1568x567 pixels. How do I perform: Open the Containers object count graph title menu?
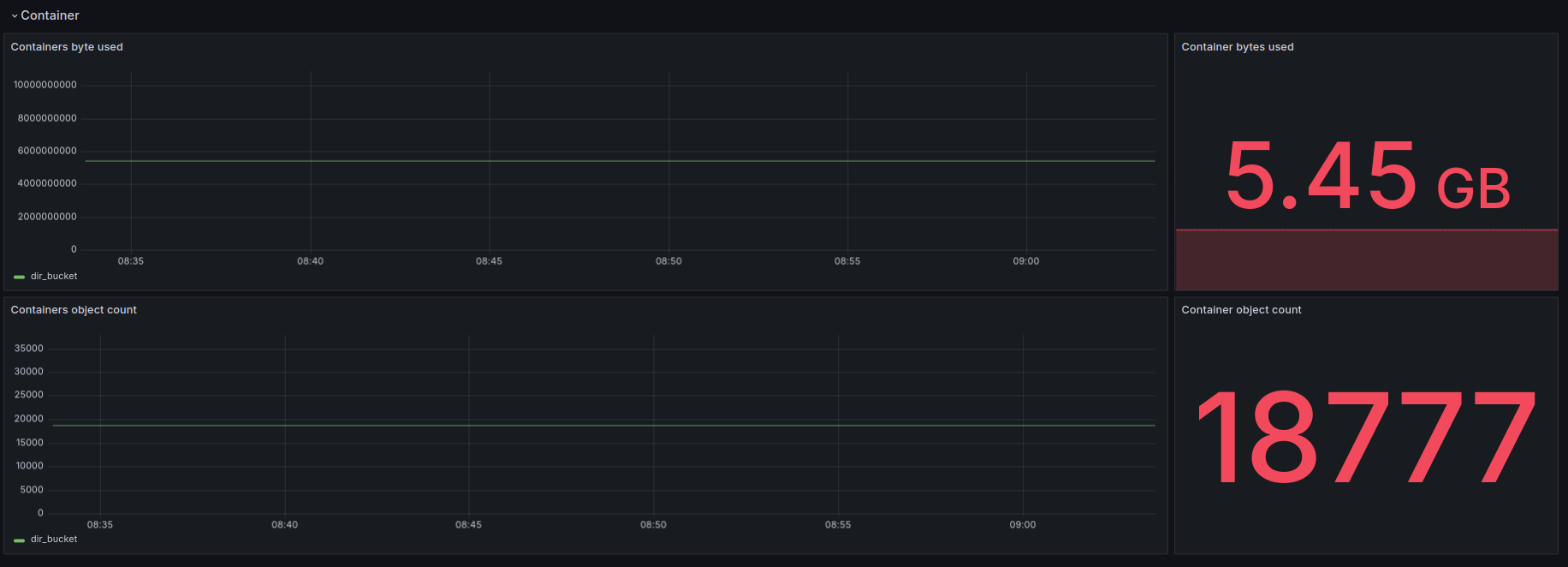(x=74, y=310)
